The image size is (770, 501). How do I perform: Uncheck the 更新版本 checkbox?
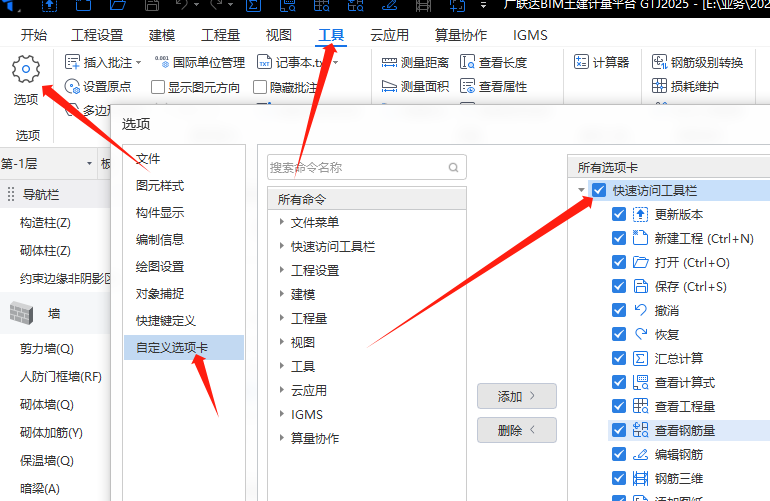click(x=619, y=214)
